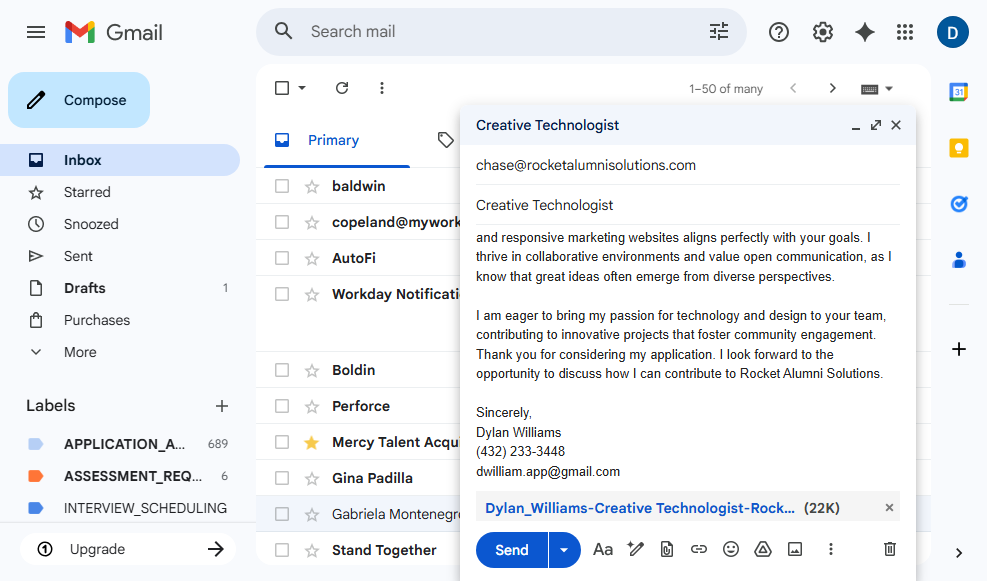Click the Compose button
Screen dimensions: 987x581
click(x=79, y=100)
